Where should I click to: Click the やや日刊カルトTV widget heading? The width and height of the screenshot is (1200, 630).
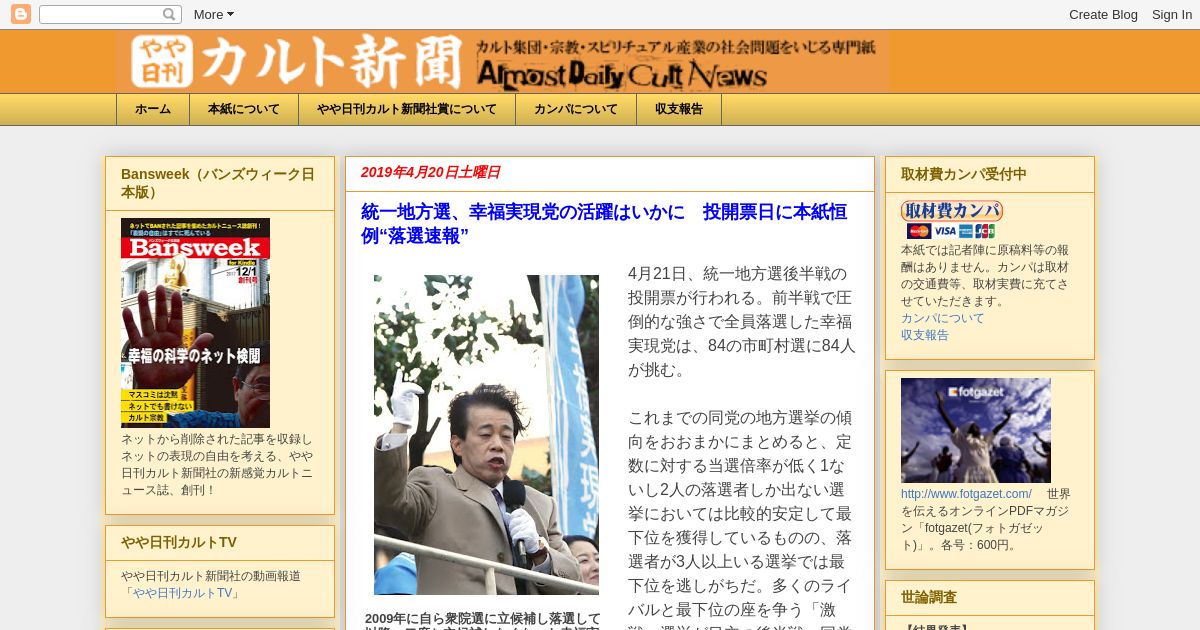pyautogui.click(x=179, y=542)
